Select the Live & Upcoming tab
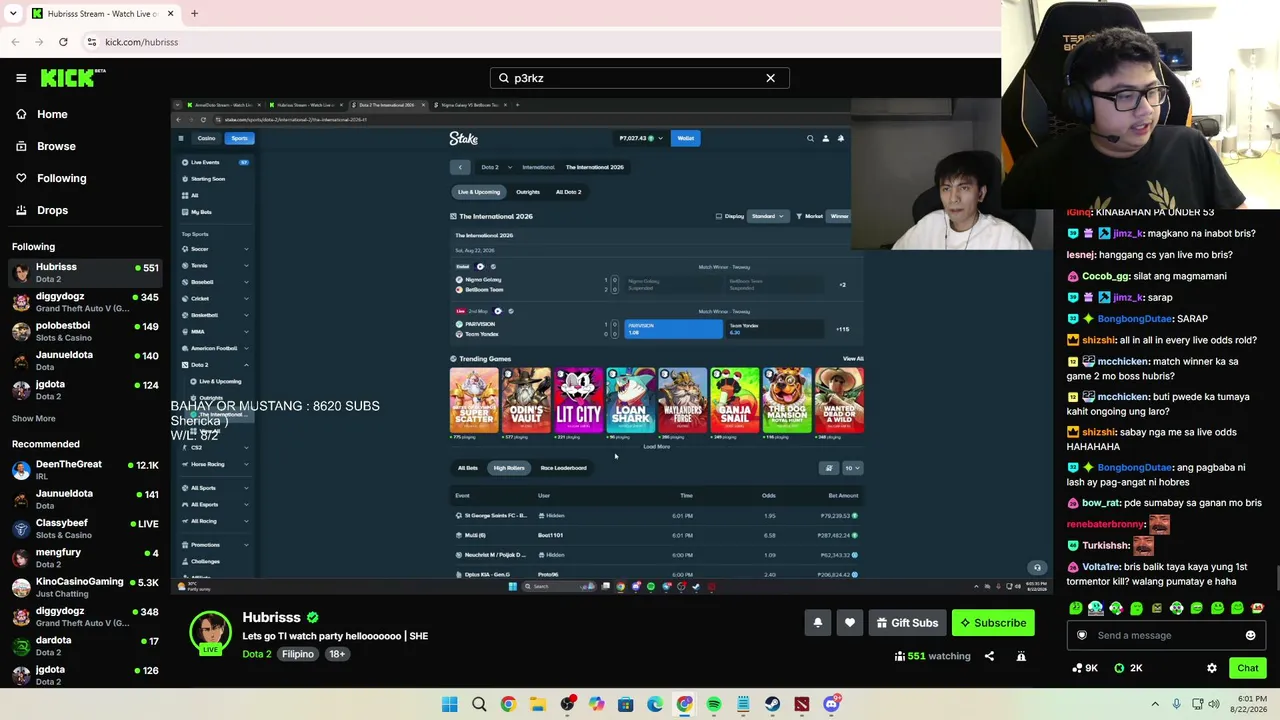The height and width of the screenshot is (720, 1280). [479, 192]
